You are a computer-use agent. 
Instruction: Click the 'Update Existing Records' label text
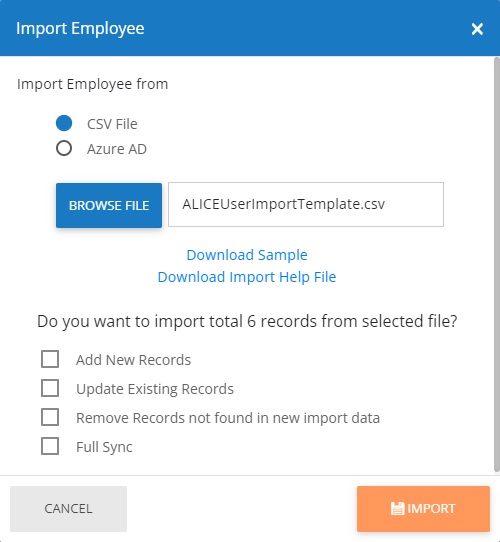pos(155,389)
